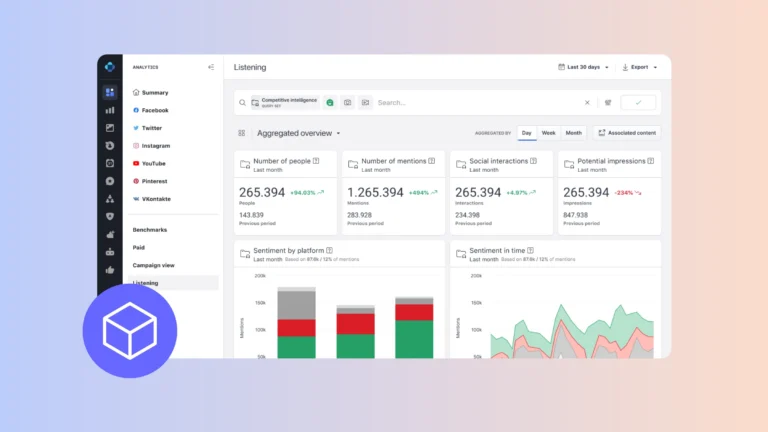Image resolution: width=768 pixels, height=432 pixels.
Task: Click the red segment of first sentiment bar
Action: [x=296, y=328]
